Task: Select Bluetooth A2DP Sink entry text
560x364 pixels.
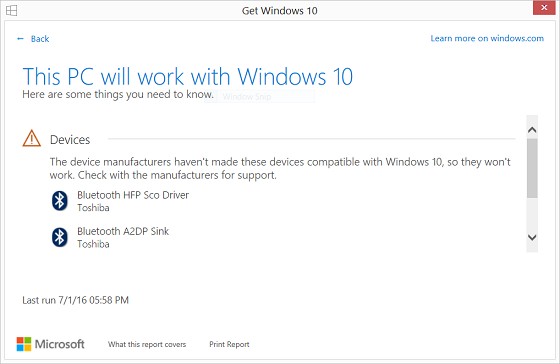Action: click(123, 231)
